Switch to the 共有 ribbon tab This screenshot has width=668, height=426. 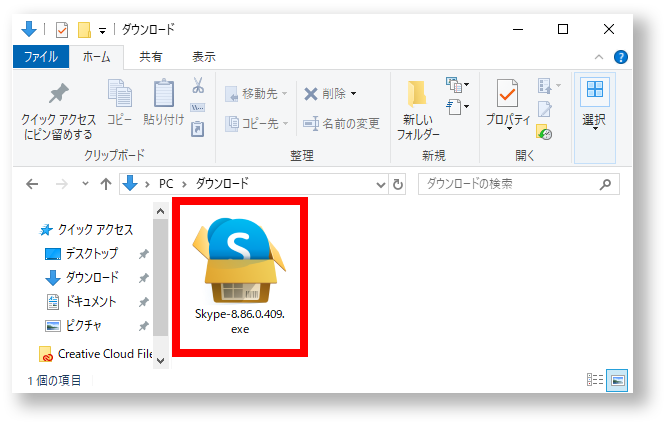coord(151,57)
